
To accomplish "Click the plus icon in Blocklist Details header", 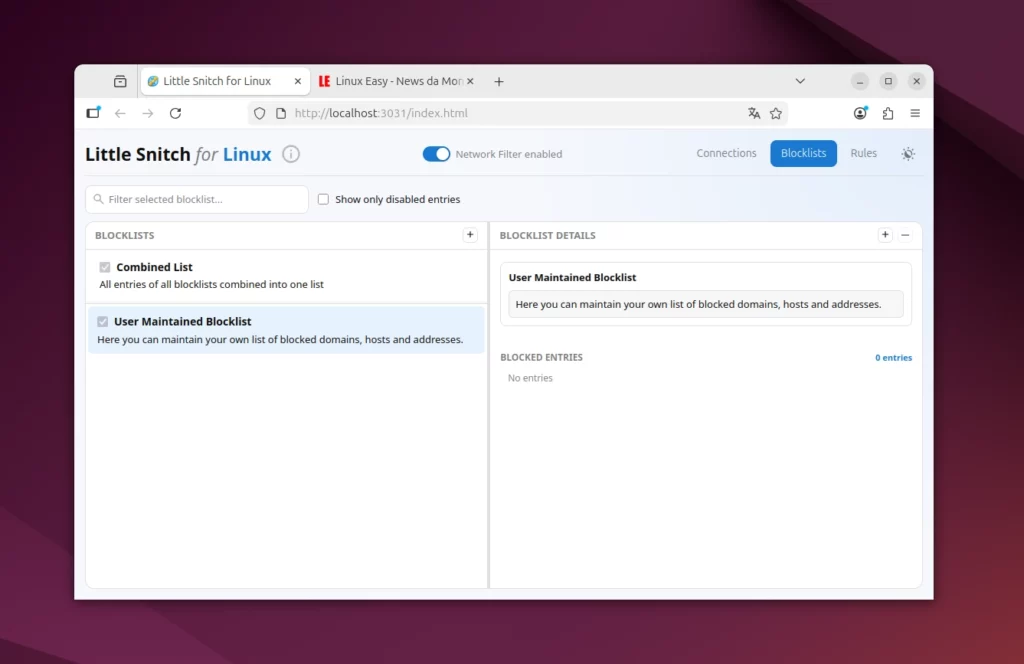I will point(885,235).
